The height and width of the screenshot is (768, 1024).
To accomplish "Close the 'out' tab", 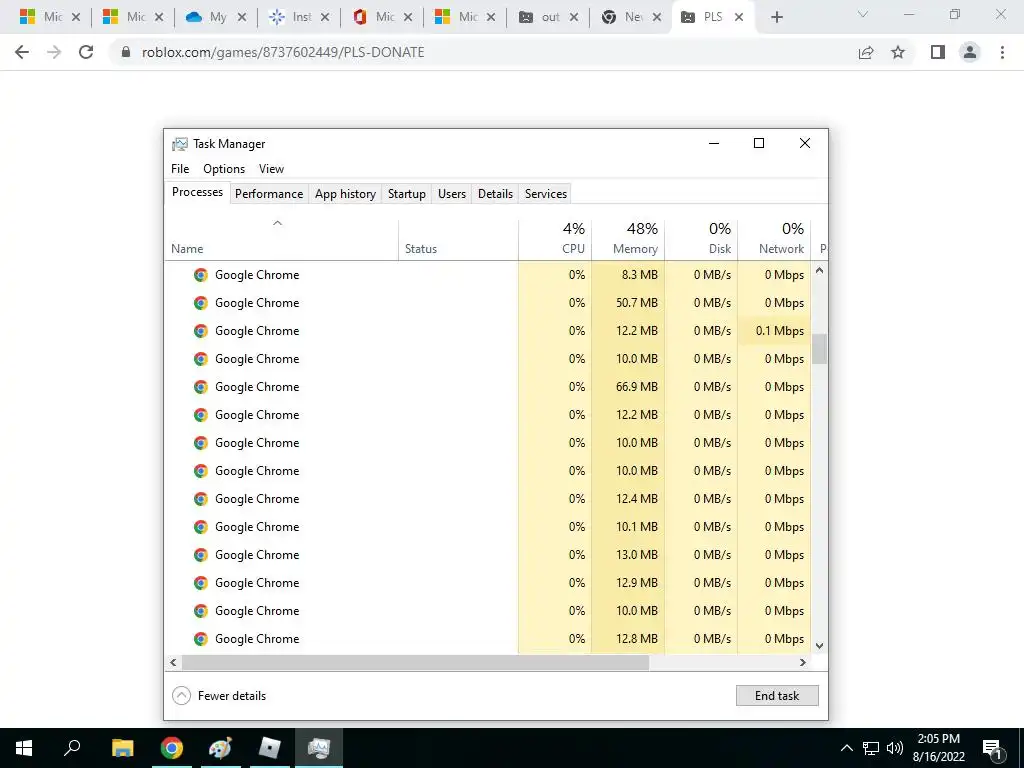I will 574,18.
